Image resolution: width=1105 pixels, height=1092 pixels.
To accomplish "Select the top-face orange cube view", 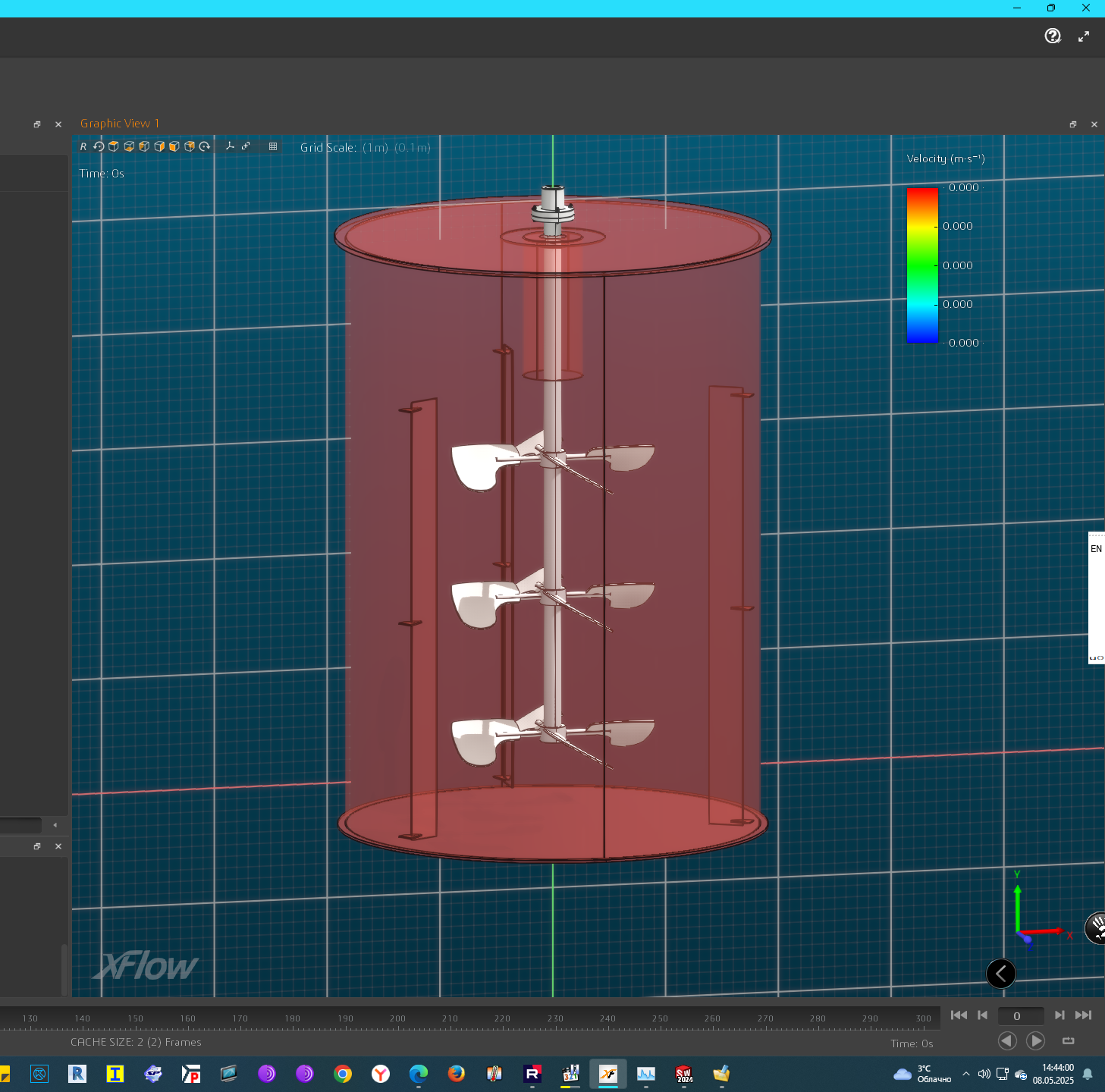I will click(x=114, y=147).
